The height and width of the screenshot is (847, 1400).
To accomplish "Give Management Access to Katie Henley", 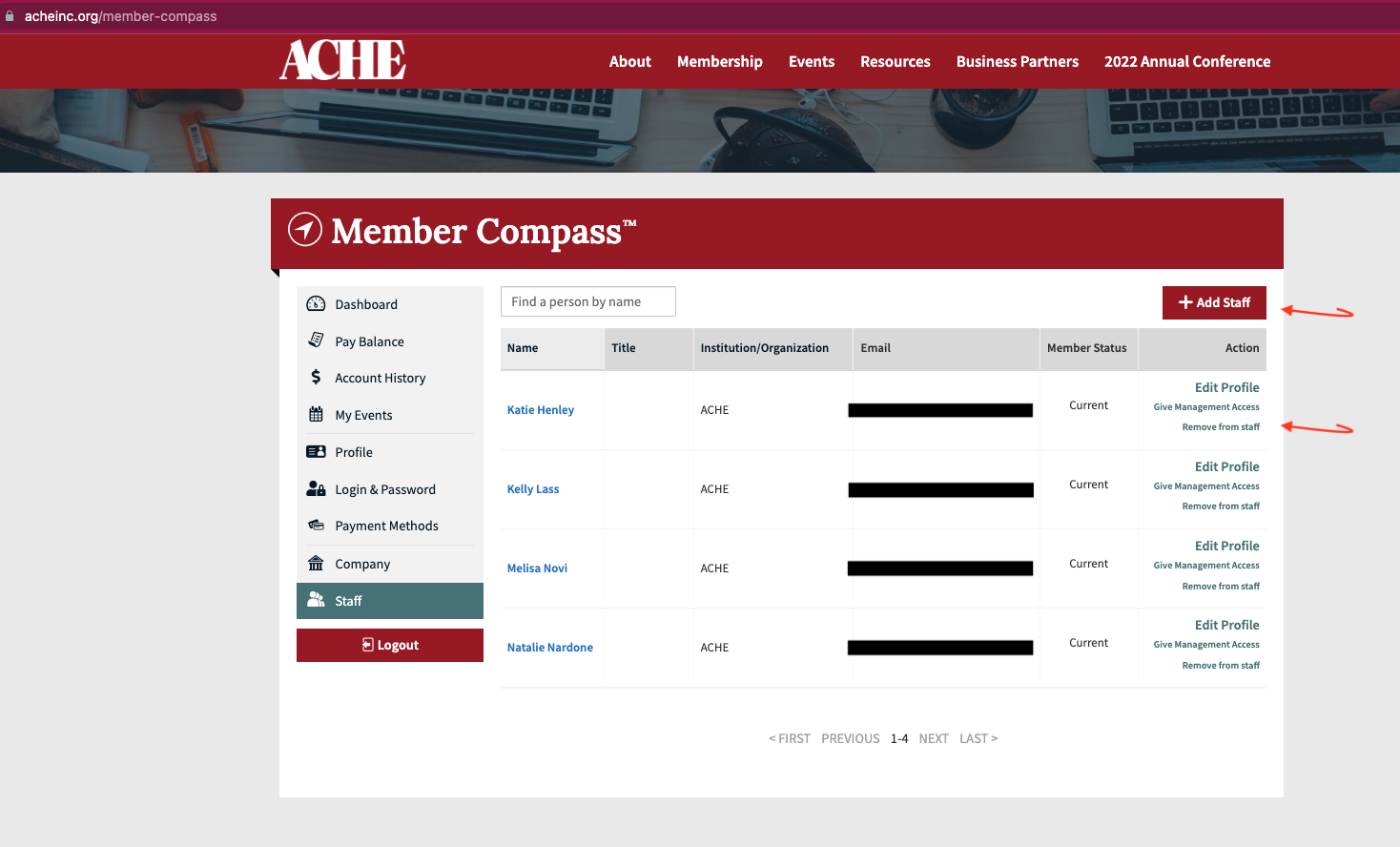I will click(1206, 407).
